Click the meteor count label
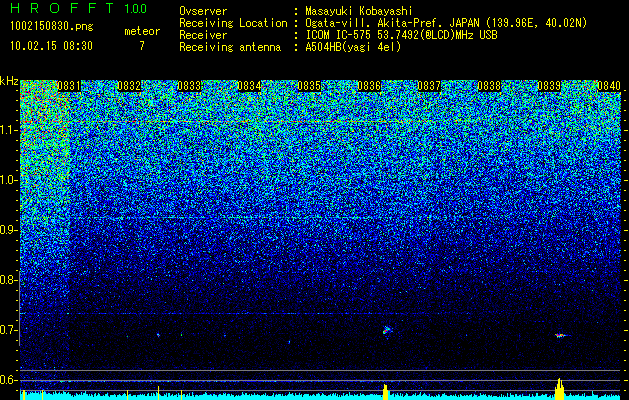Screen dimensions: 629x400 coord(142,31)
